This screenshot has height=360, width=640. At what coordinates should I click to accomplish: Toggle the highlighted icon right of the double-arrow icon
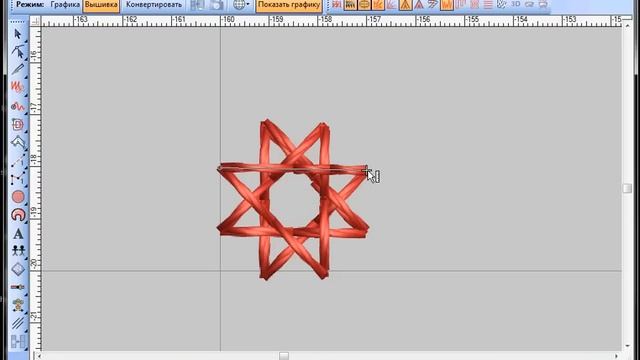pyautogui.click(x=447, y=4)
